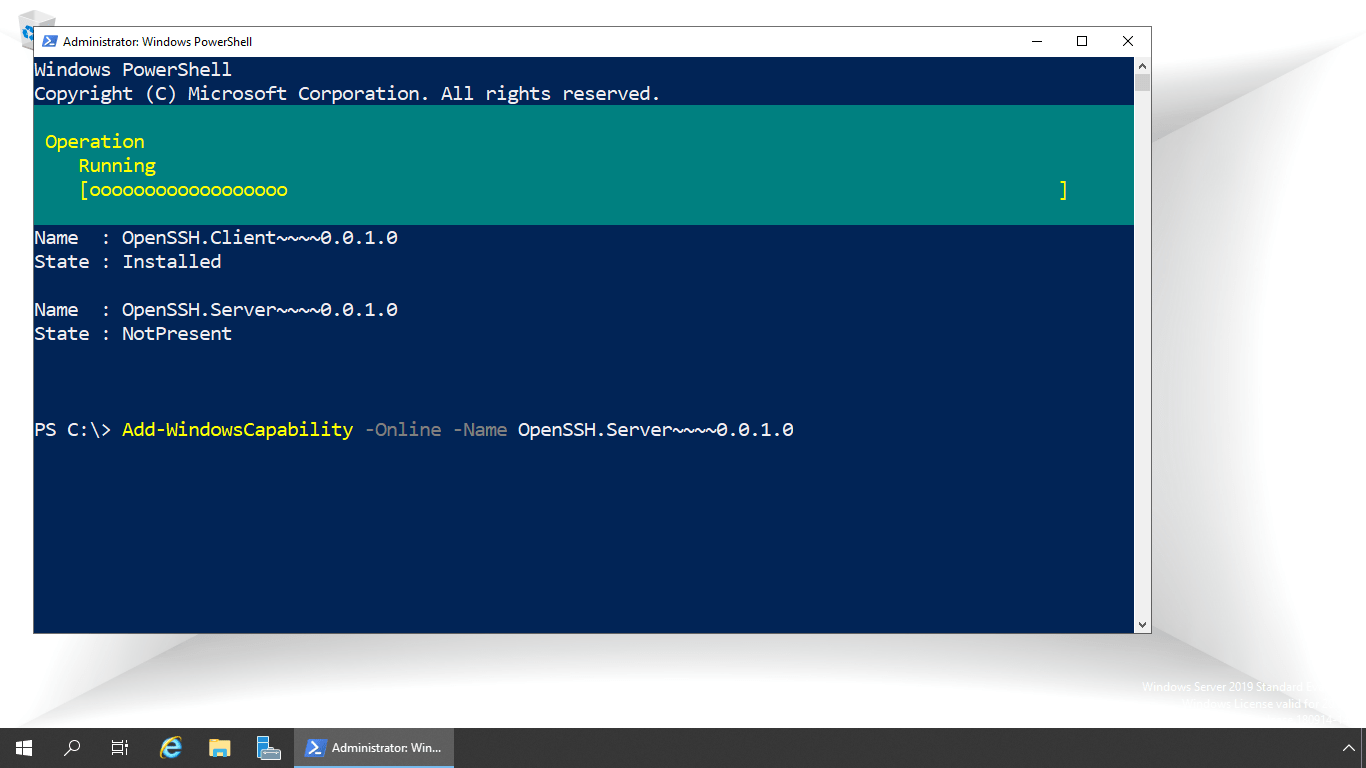Click the vertical scrollbar thumb
Image resolution: width=1366 pixels, height=768 pixels.
[x=1142, y=83]
